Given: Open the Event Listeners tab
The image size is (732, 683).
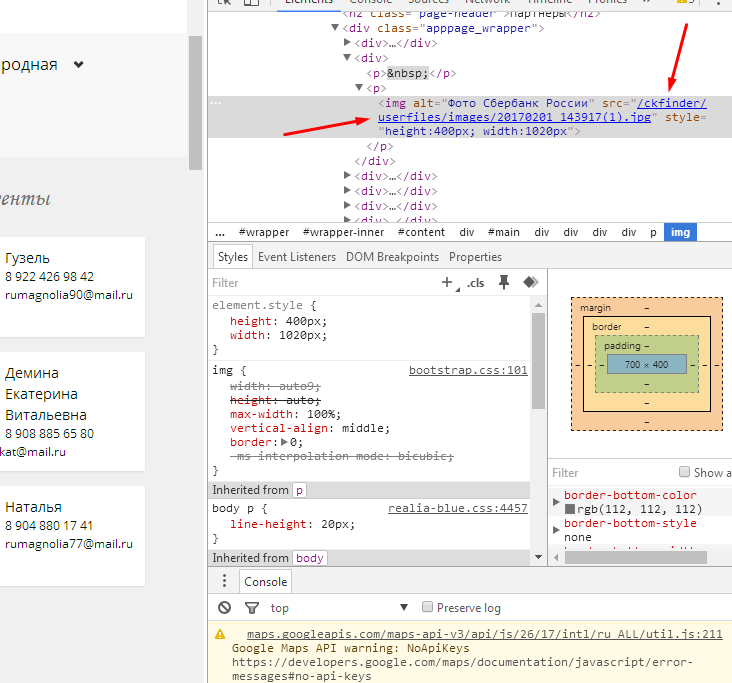Looking at the screenshot, I should pyautogui.click(x=296, y=257).
